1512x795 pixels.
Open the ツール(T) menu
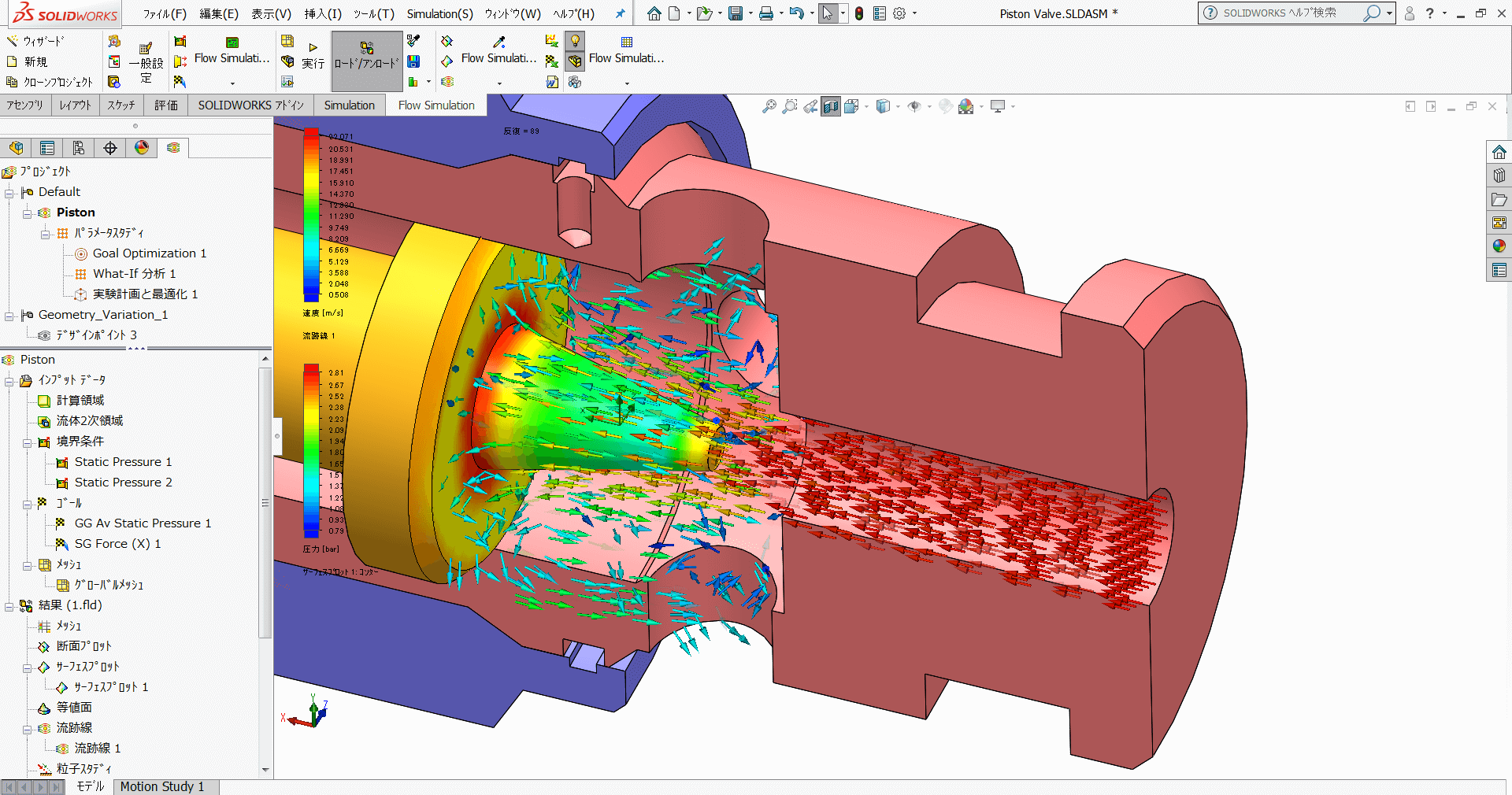373,13
